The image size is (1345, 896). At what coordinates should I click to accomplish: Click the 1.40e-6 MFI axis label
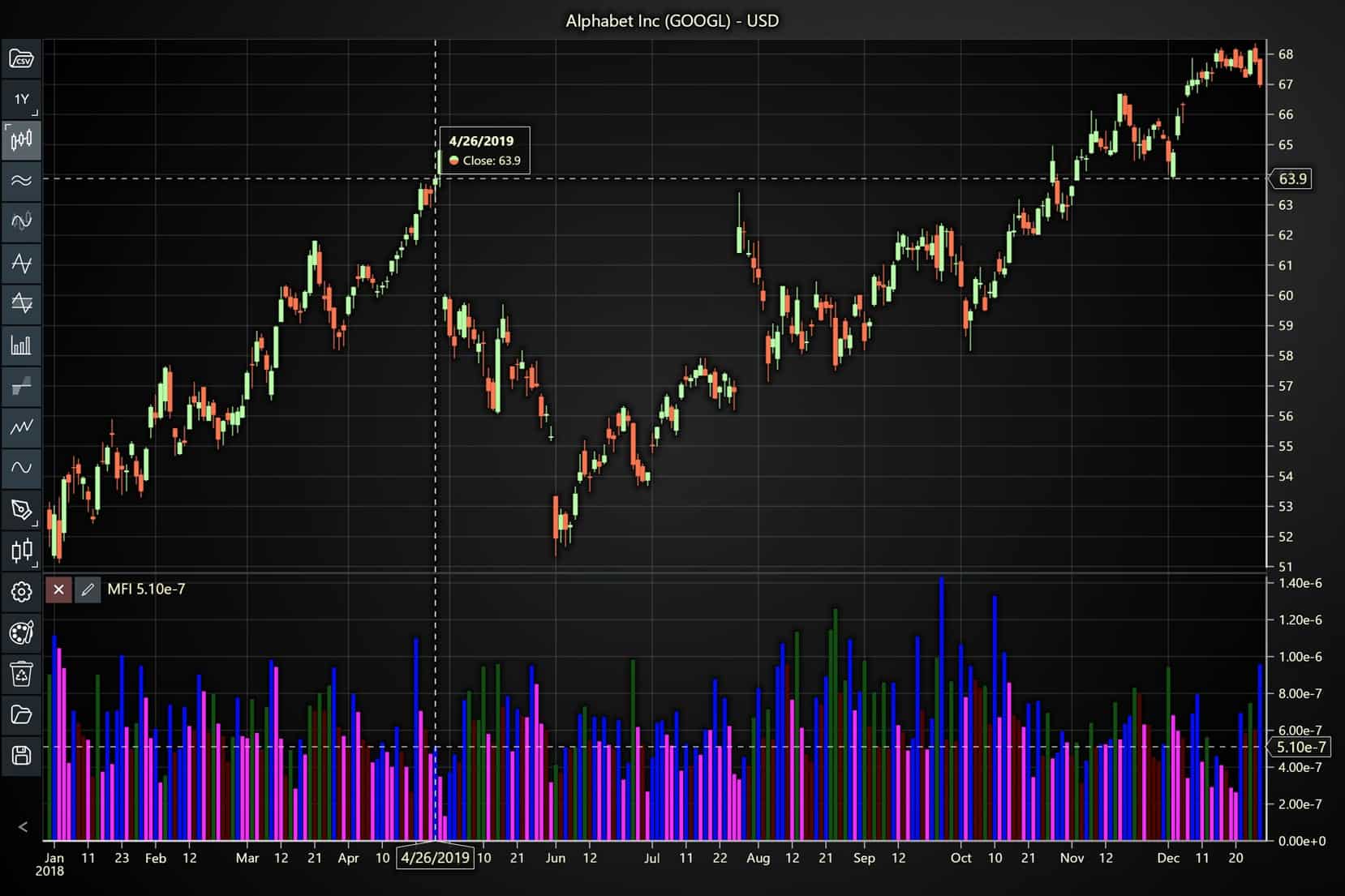1300,583
